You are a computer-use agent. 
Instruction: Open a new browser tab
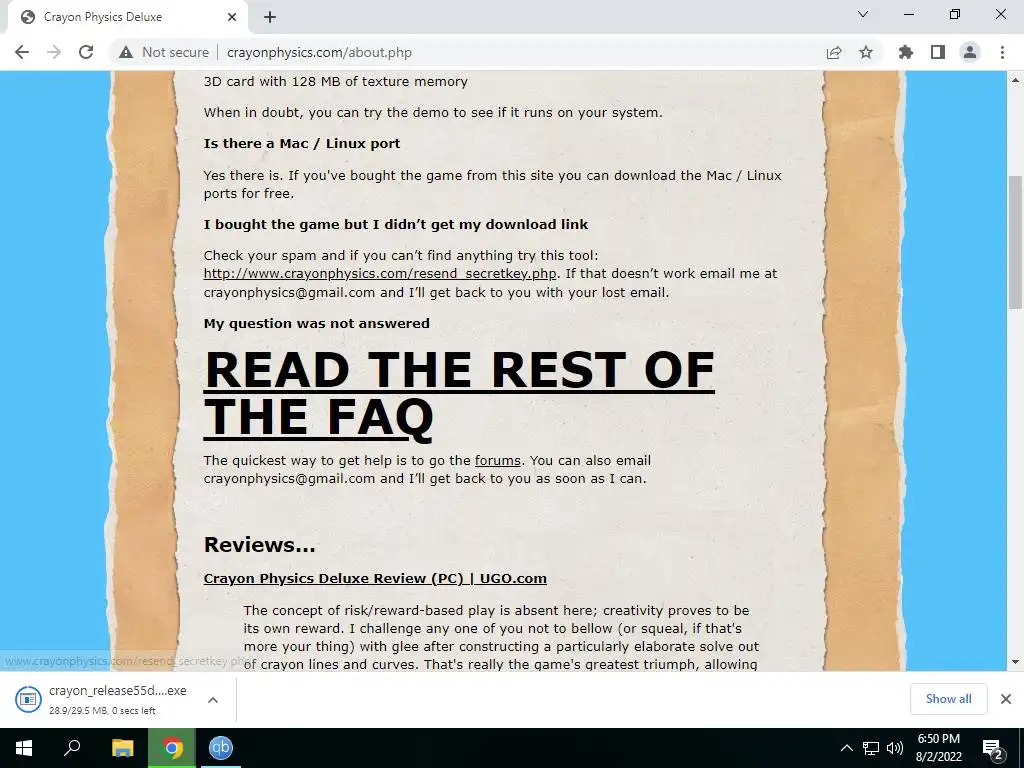[270, 17]
